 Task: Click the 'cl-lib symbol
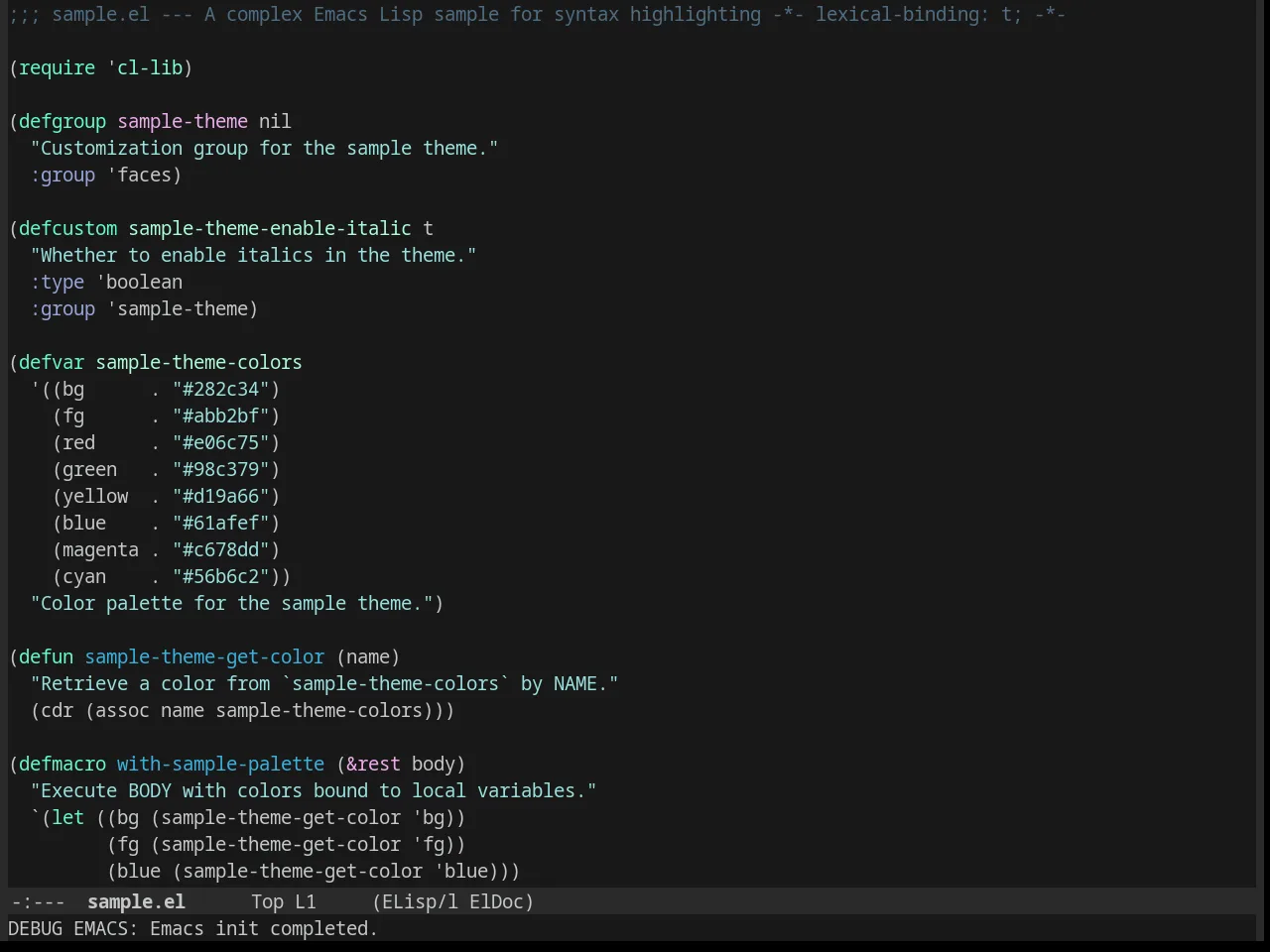click(x=145, y=67)
